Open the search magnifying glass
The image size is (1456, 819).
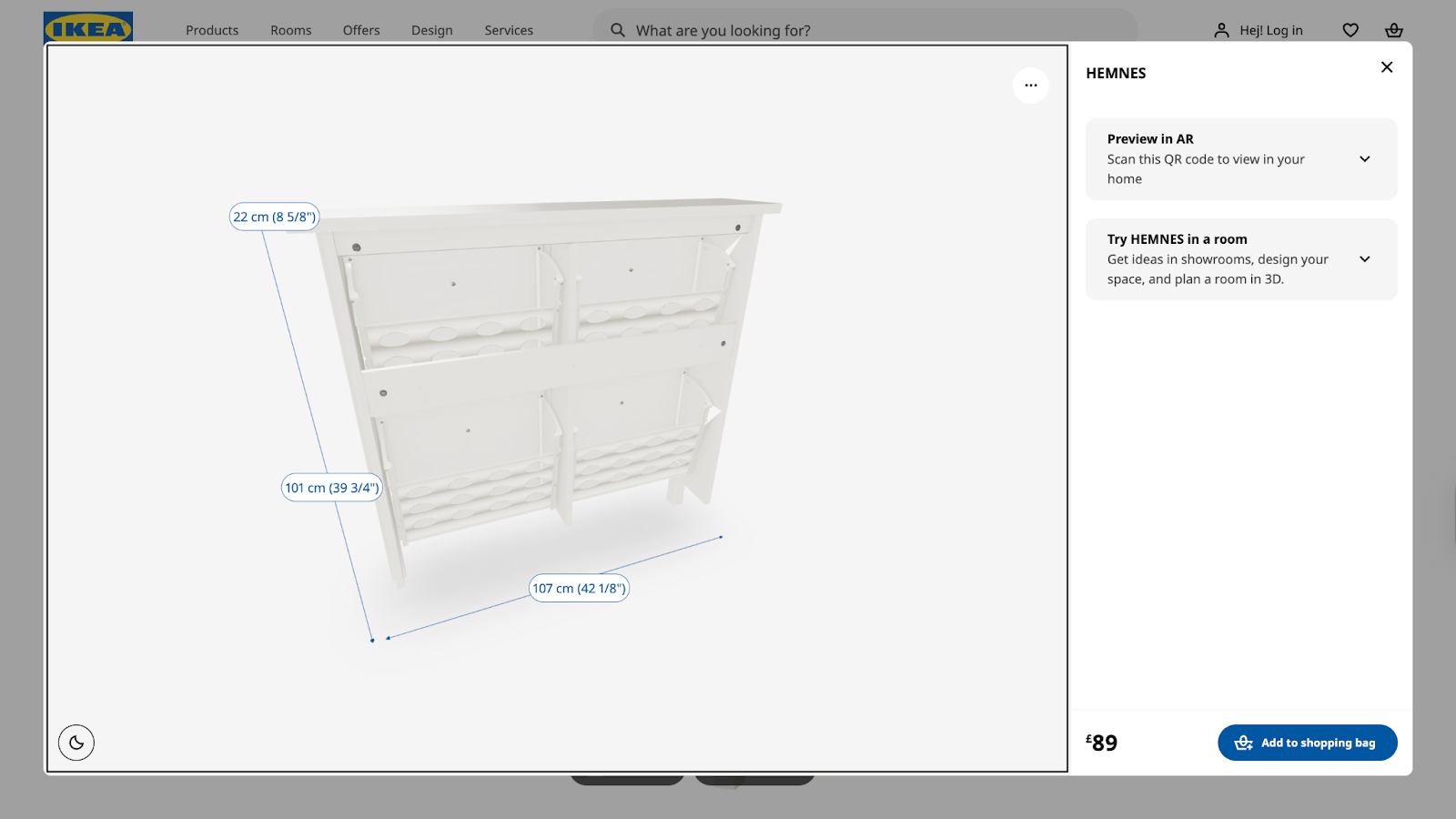click(x=617, y=30)
